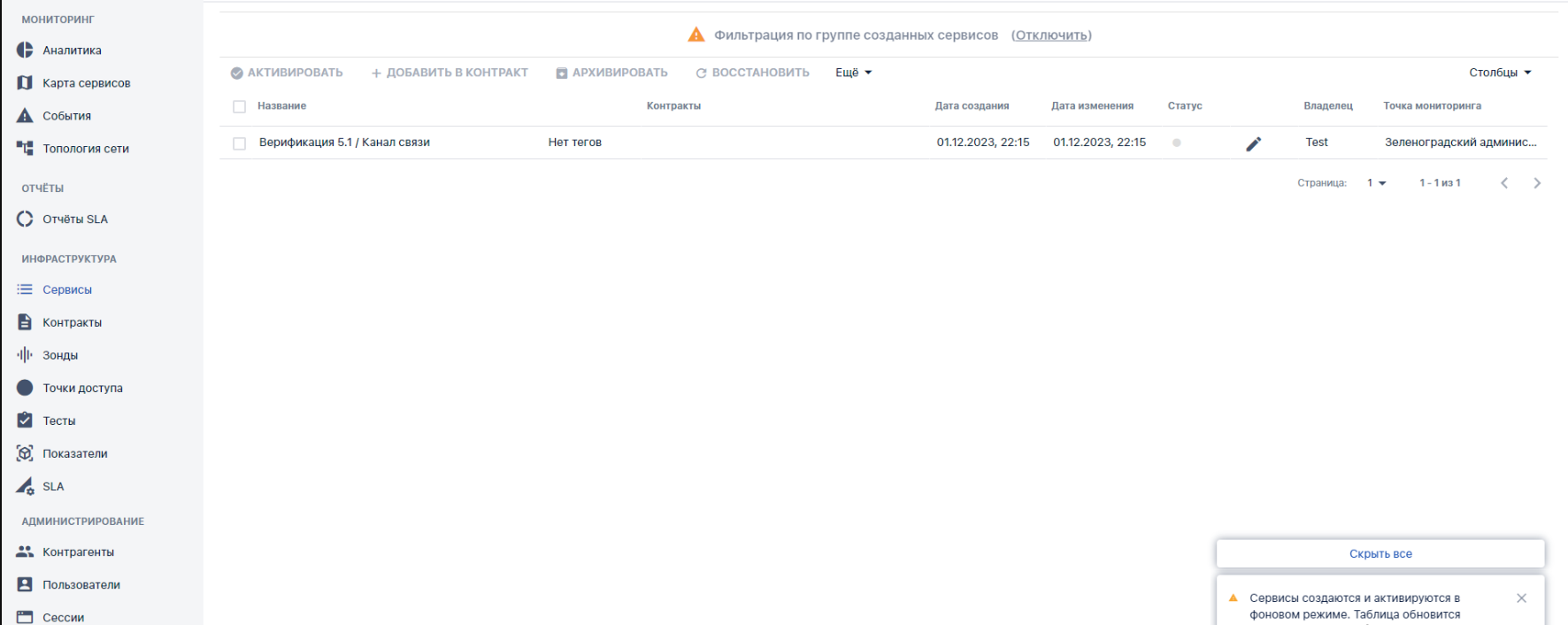Toggle the select-all checkbox in table header
This screenshot has height=625, width=1568.
239,107
